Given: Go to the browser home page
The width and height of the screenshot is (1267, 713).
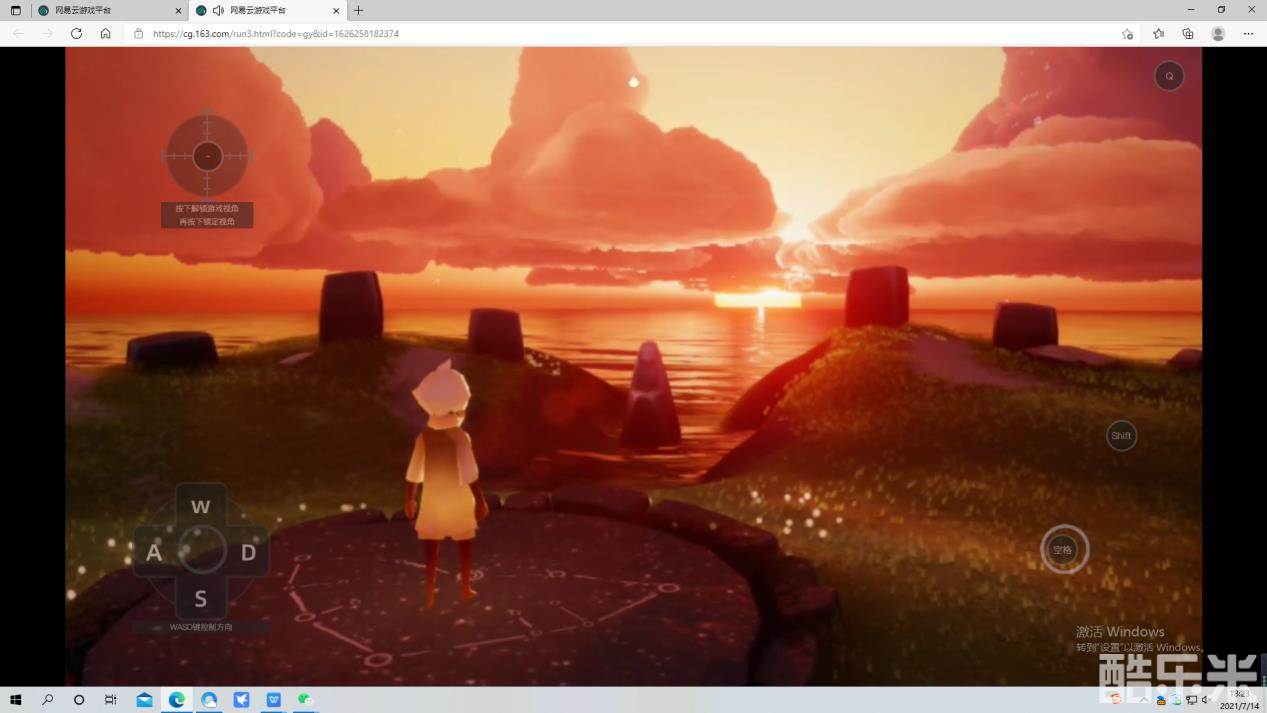Looking at the screenshot, I should [x=105, y=33].
